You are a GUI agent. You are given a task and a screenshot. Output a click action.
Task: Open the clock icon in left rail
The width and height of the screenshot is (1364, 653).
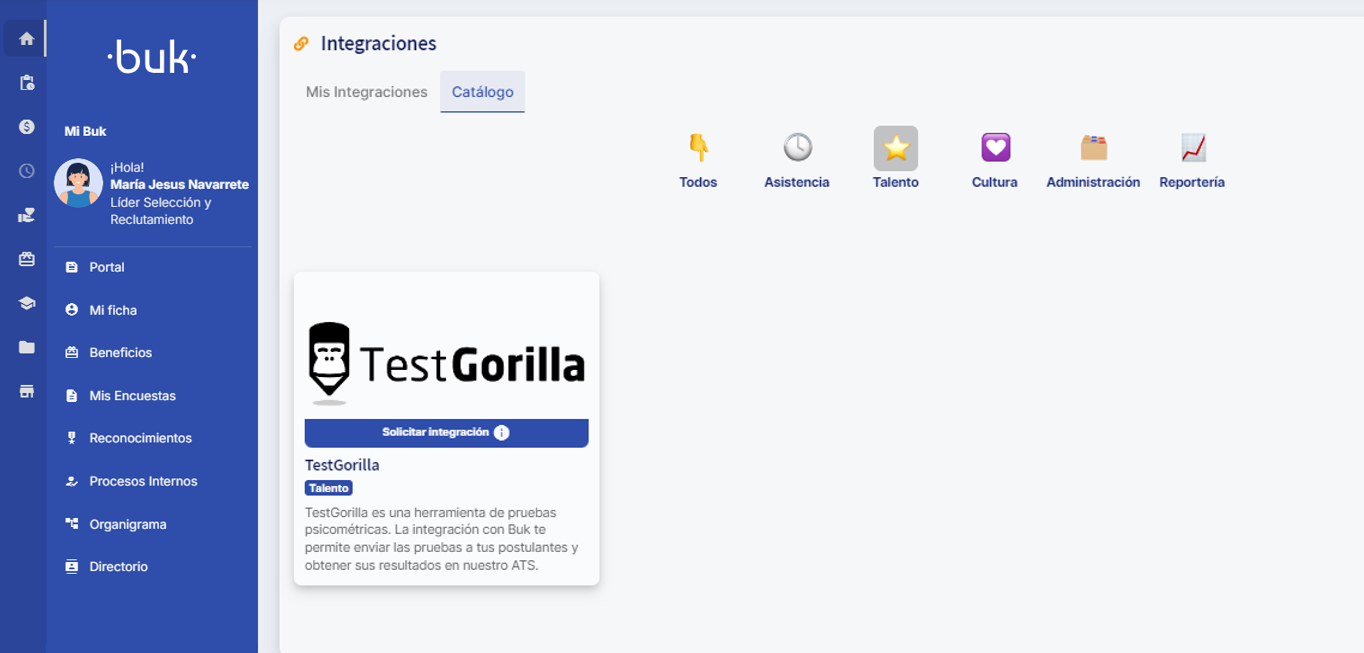pos(26,171)
